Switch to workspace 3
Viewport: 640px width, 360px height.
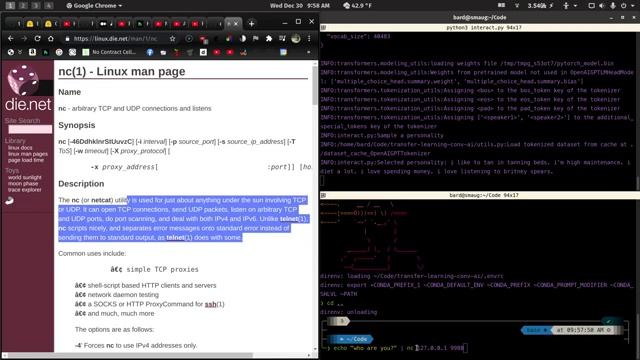(x=36, y=5)
